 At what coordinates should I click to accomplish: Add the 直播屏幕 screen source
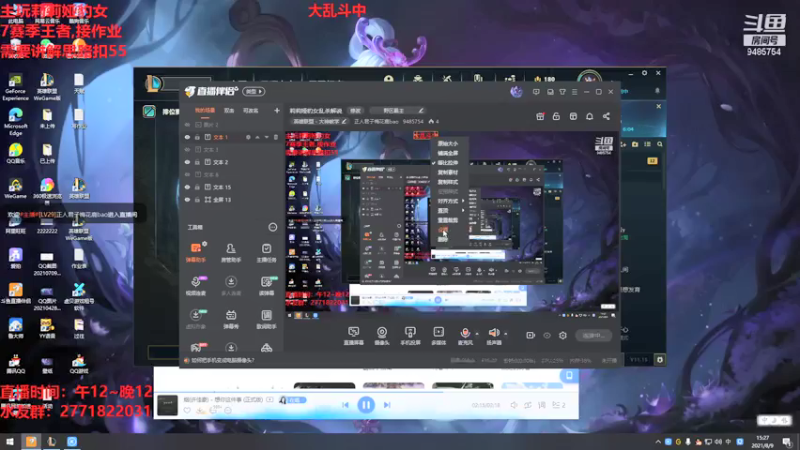point(354,336)
